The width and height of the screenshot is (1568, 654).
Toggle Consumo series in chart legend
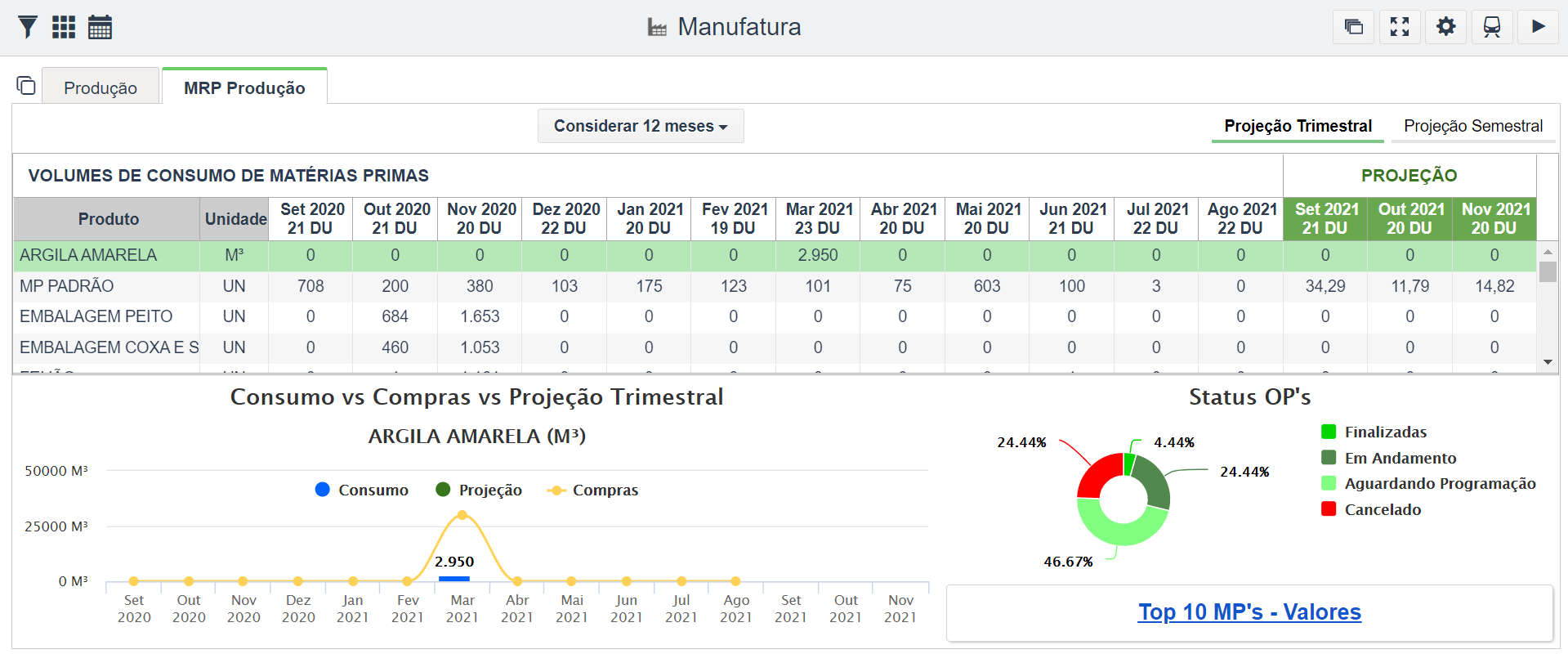(361, 490)
